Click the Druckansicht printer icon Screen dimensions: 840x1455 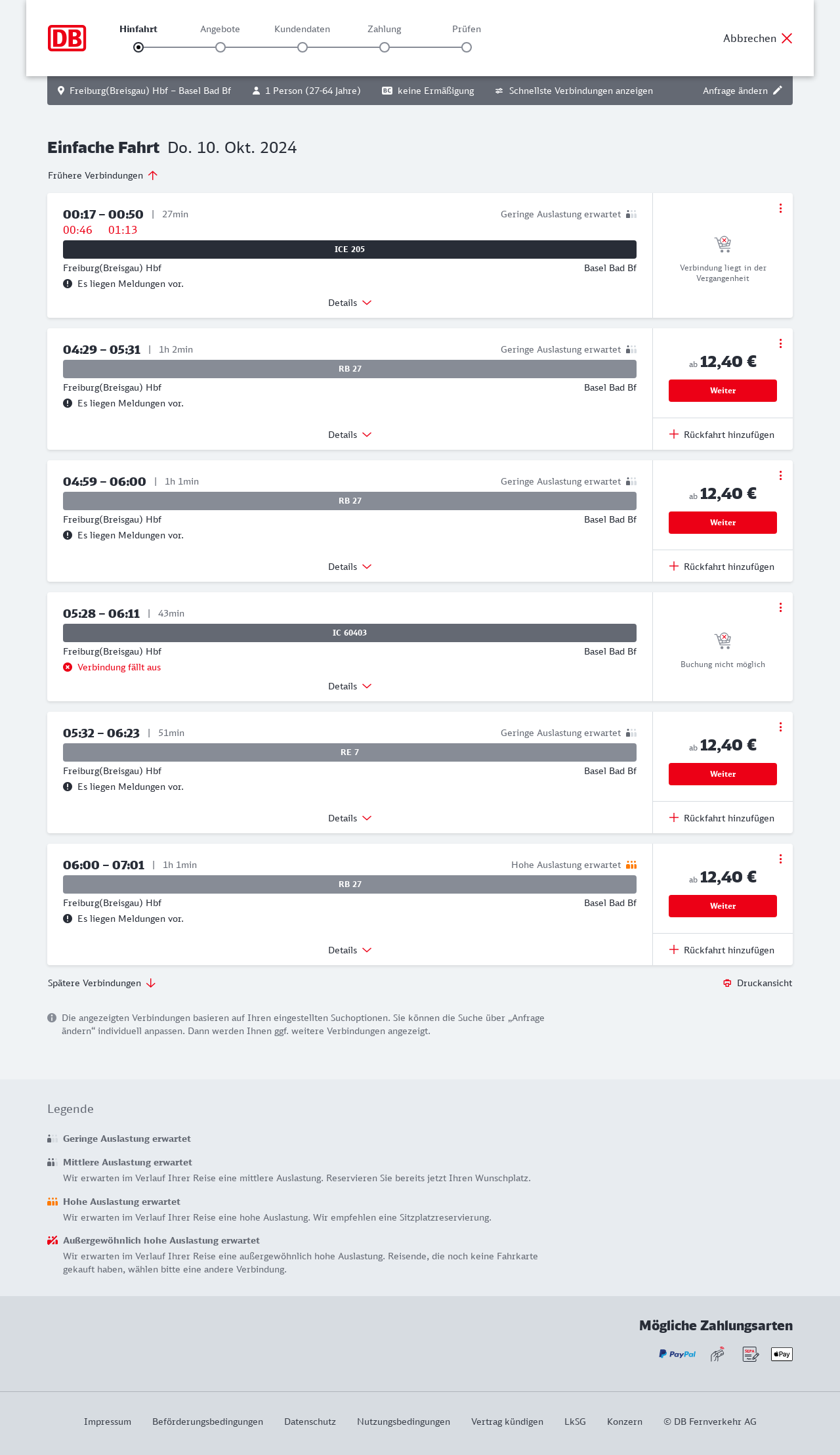coord(727,983)
